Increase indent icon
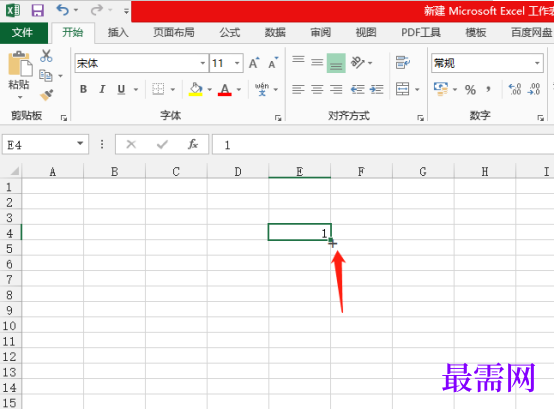The height and width of the screenshot is (409, 554). [377, 89]
